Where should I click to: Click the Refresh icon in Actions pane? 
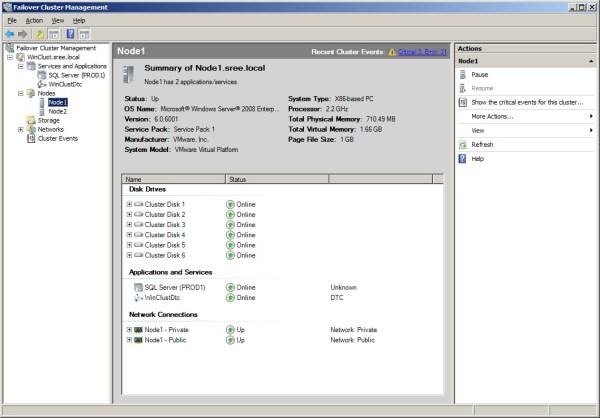click(x=463, y=144)
